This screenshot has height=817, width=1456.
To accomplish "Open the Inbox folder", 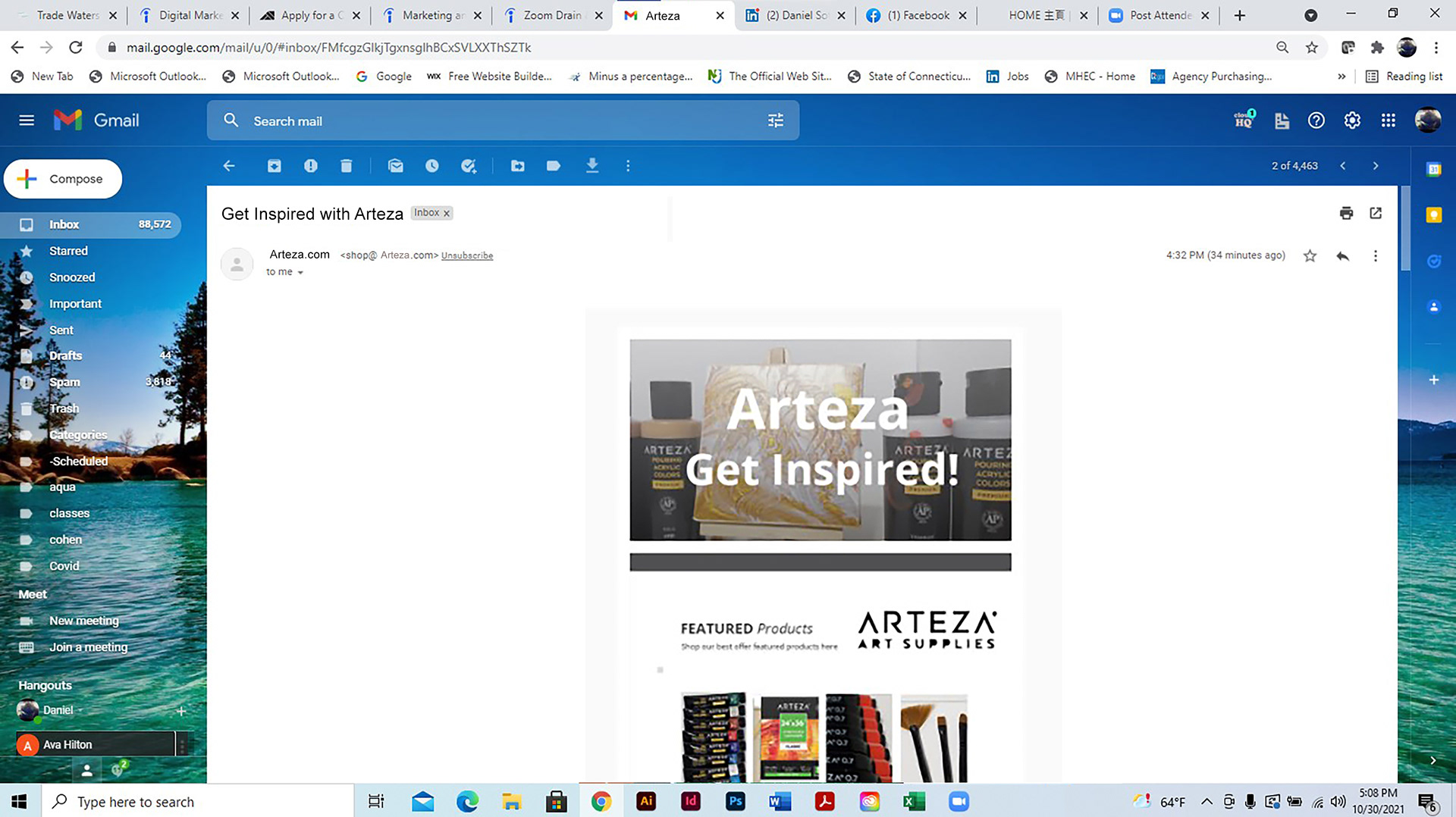I will tap(91, 224).
